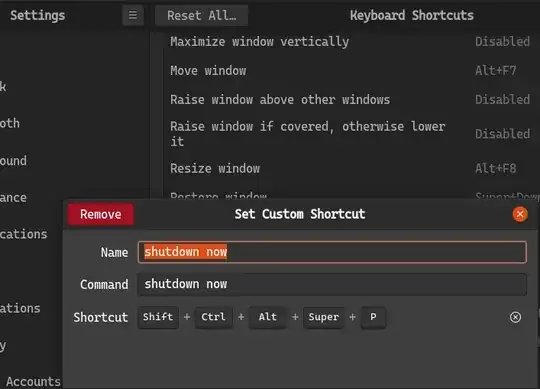
Task: Click Disabled value for Raise window above
Action: (502, 99)
